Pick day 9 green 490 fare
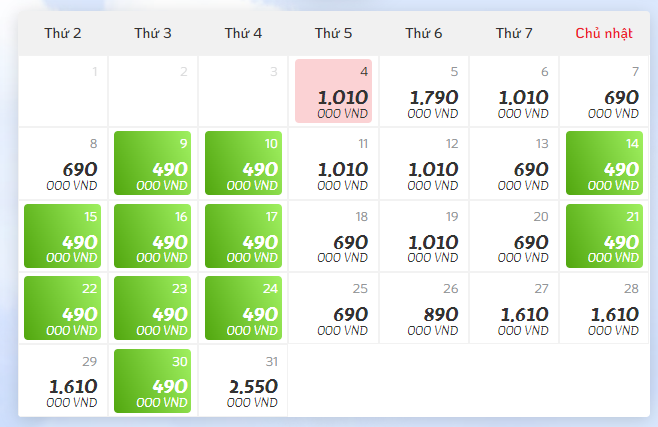This screenshot has height=427, width=658. click(153, 163)
